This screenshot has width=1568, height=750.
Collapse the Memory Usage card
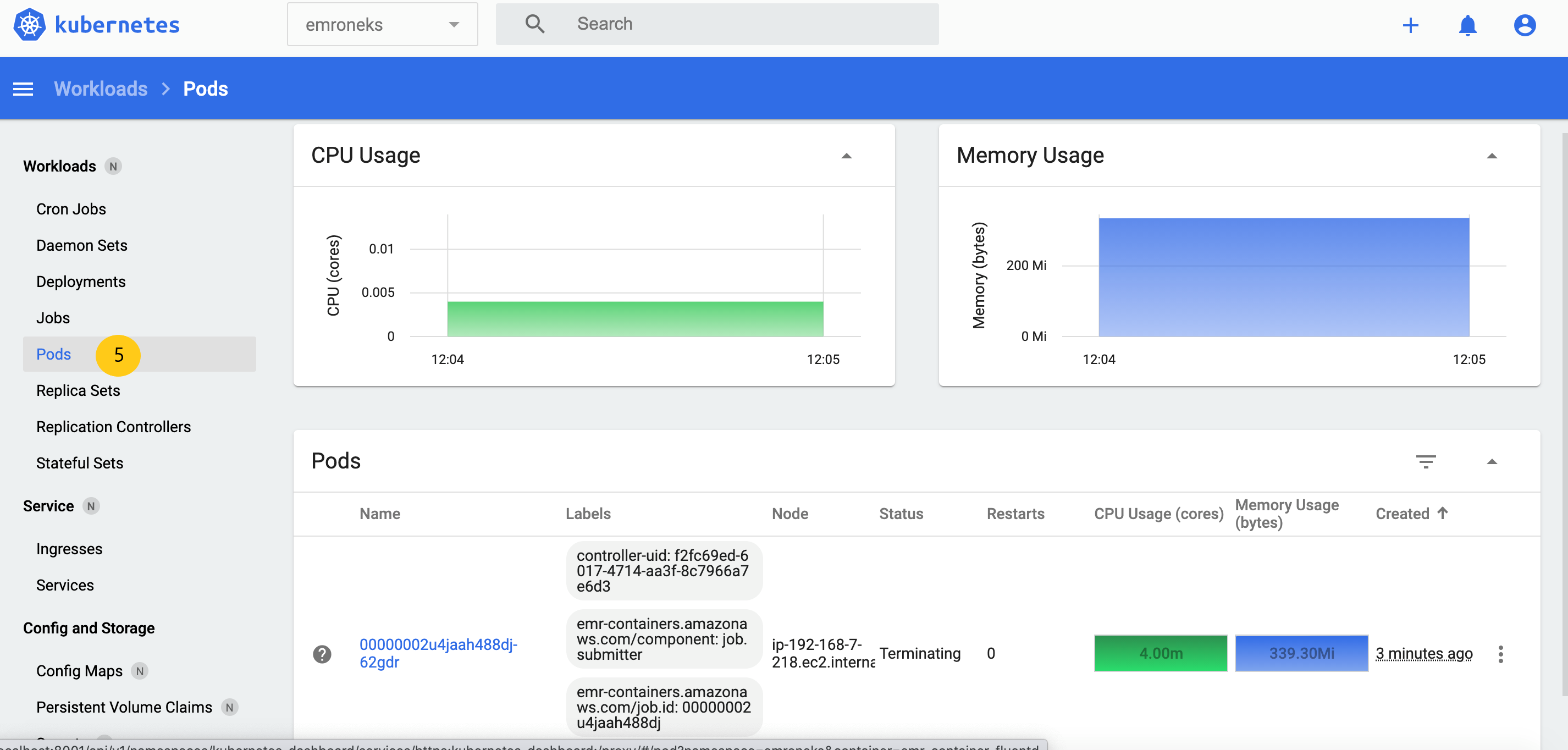coord(1491,156)
